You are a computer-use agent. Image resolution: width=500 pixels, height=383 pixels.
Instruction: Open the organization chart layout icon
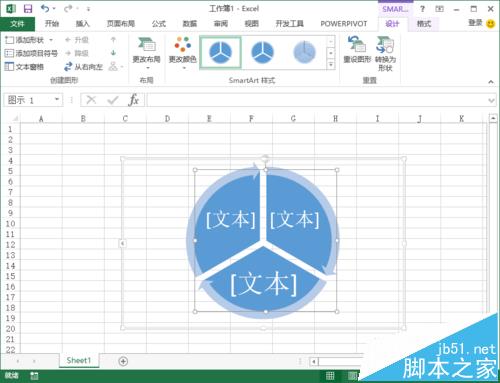coord(115,67)
